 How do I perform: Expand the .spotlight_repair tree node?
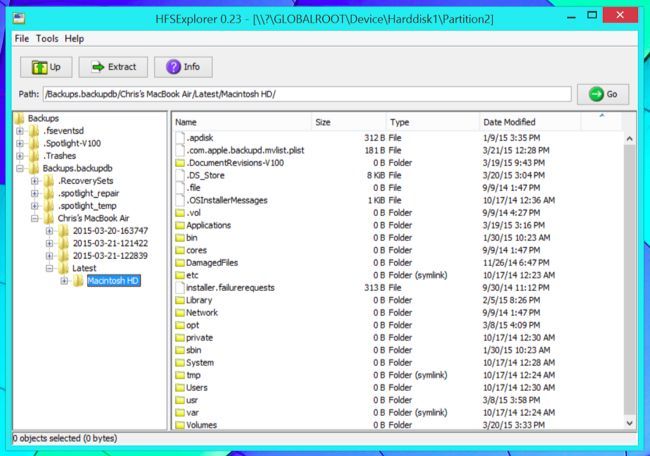34,193
